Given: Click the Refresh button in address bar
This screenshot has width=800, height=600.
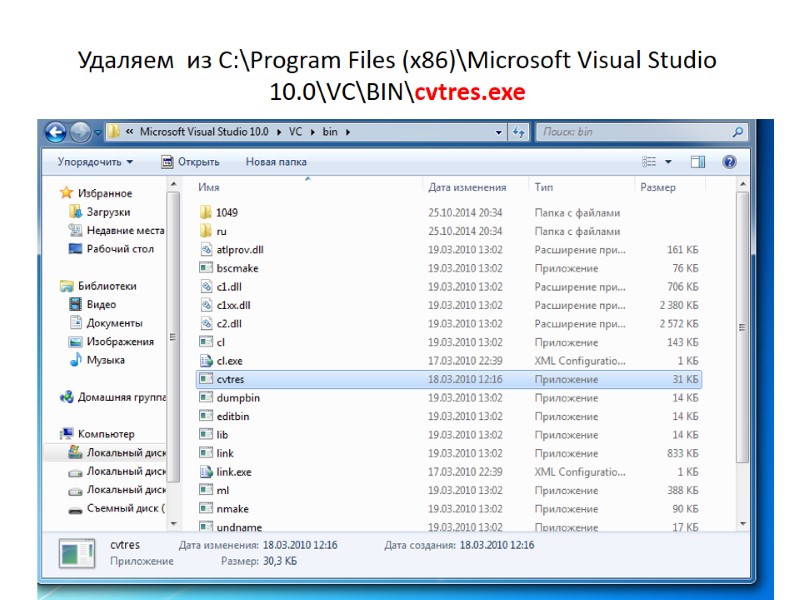Looking at the screenshot, I should pyautogui.click(x=519, y=133).
